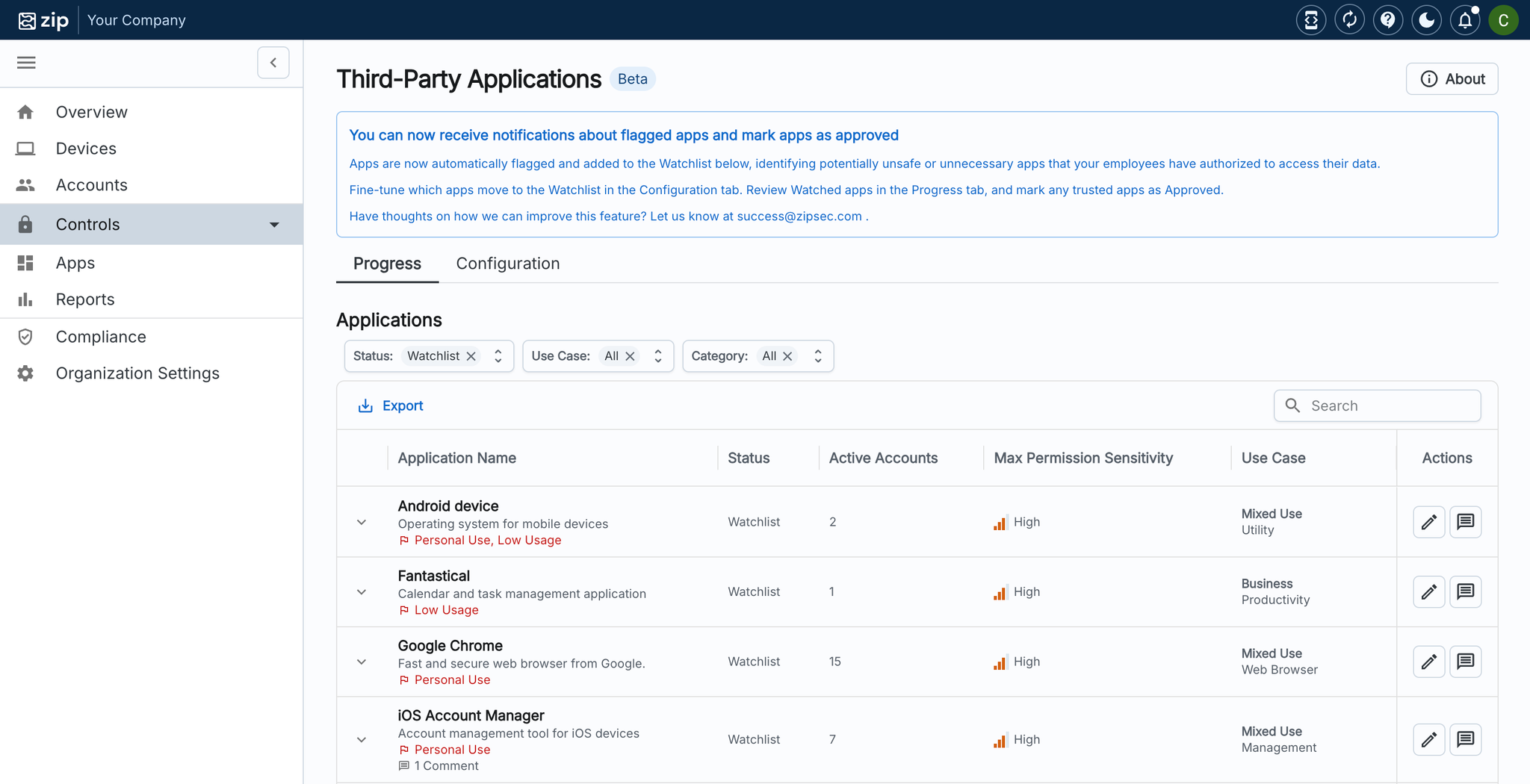Switch to the Configuration tab
Viewport: 1530px width, 784px height.
(x=507, y=264)
